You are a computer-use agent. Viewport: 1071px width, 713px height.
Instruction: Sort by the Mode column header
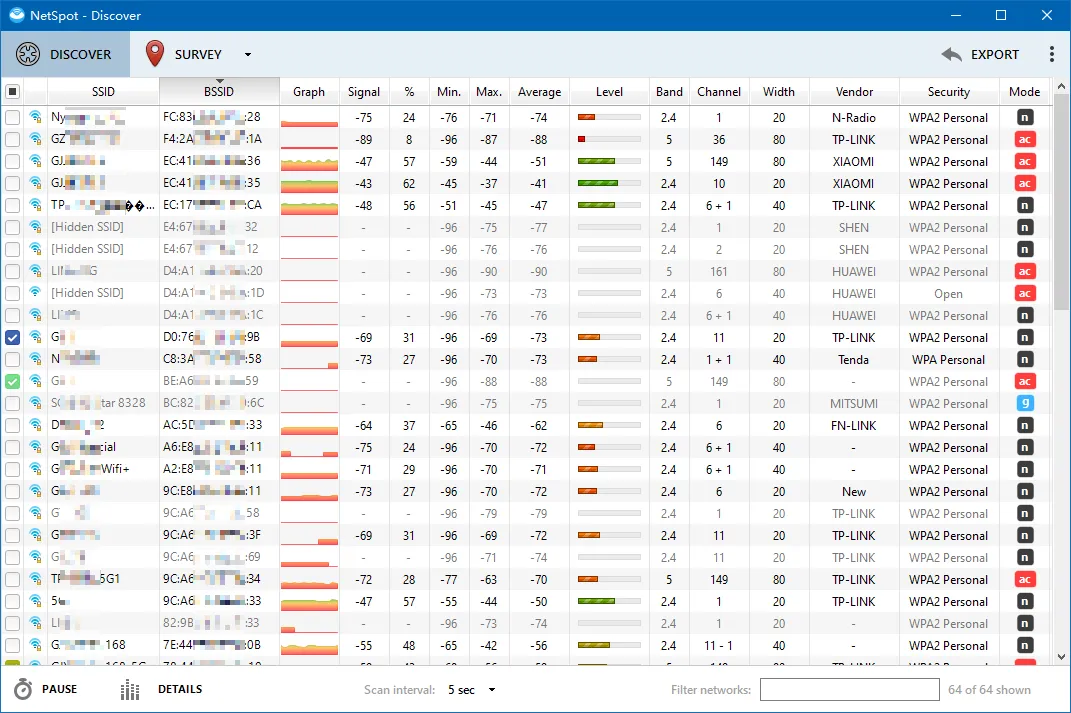tap(1025, 92)
